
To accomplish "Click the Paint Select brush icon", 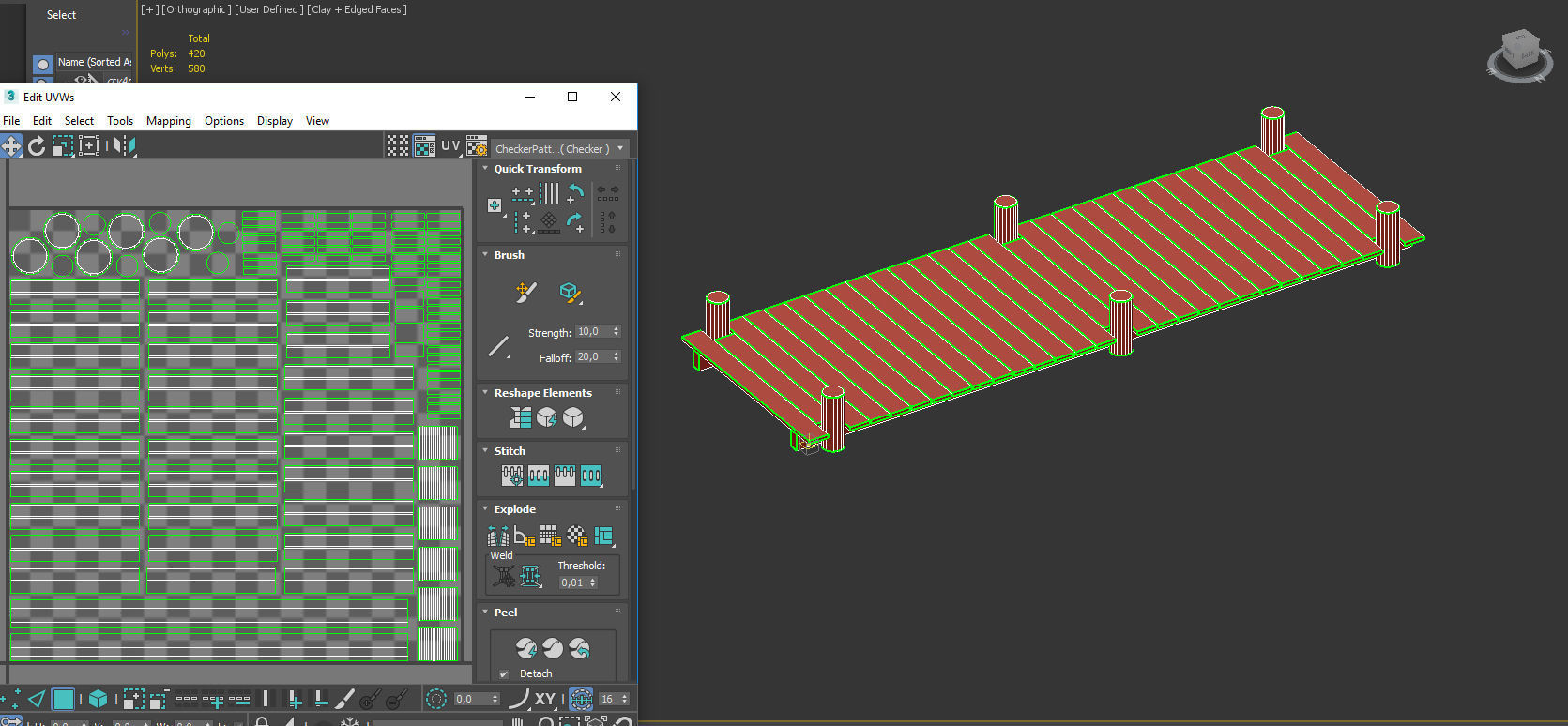I will [x=344, y=699].
